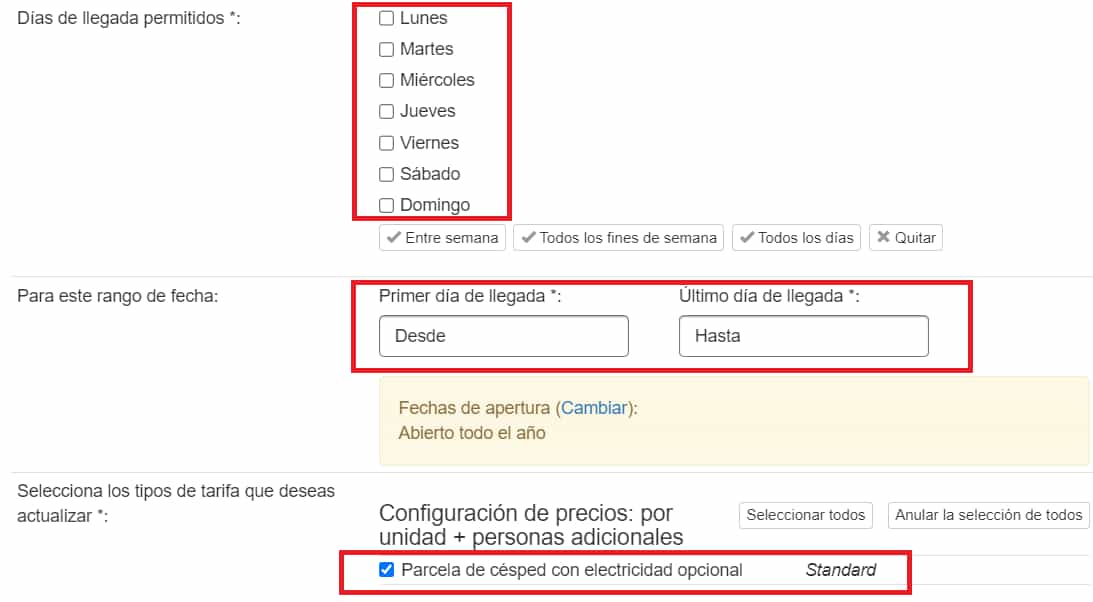
Task: Uncheck Parcela de césped con electricidad opcional
Action: (386, 570)
